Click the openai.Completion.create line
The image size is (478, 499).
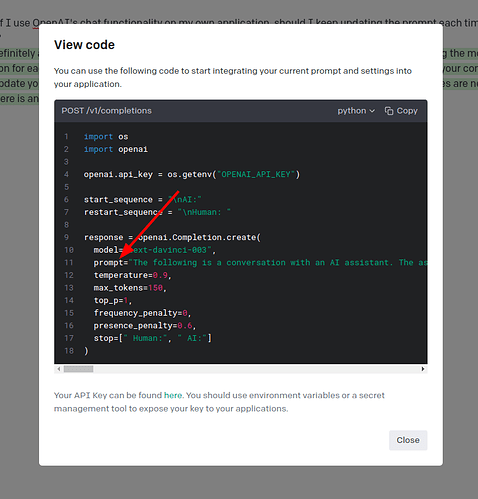tap(172, 237)
